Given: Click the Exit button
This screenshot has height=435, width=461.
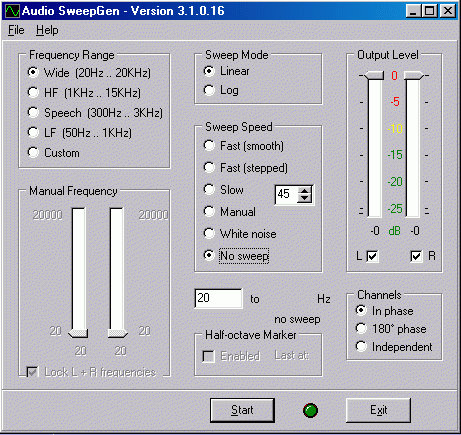Looking at the screenshot, I should [378, 410].
